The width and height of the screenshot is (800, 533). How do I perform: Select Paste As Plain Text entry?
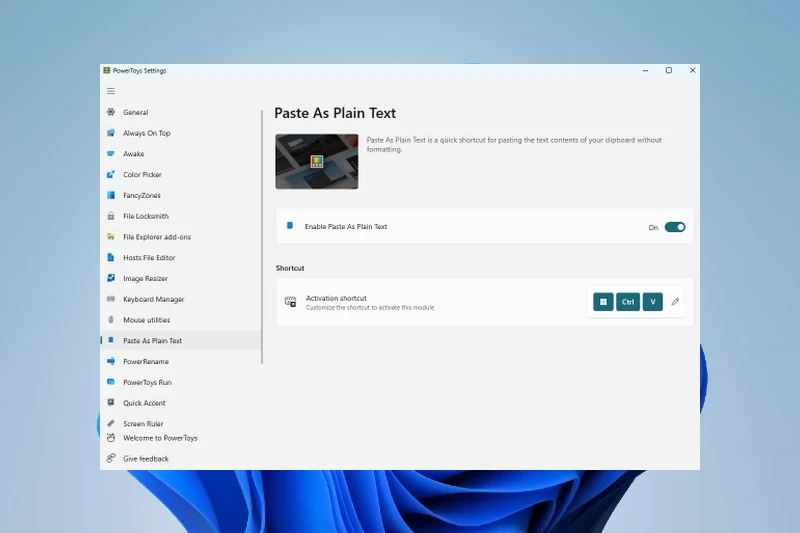(181, 341)
